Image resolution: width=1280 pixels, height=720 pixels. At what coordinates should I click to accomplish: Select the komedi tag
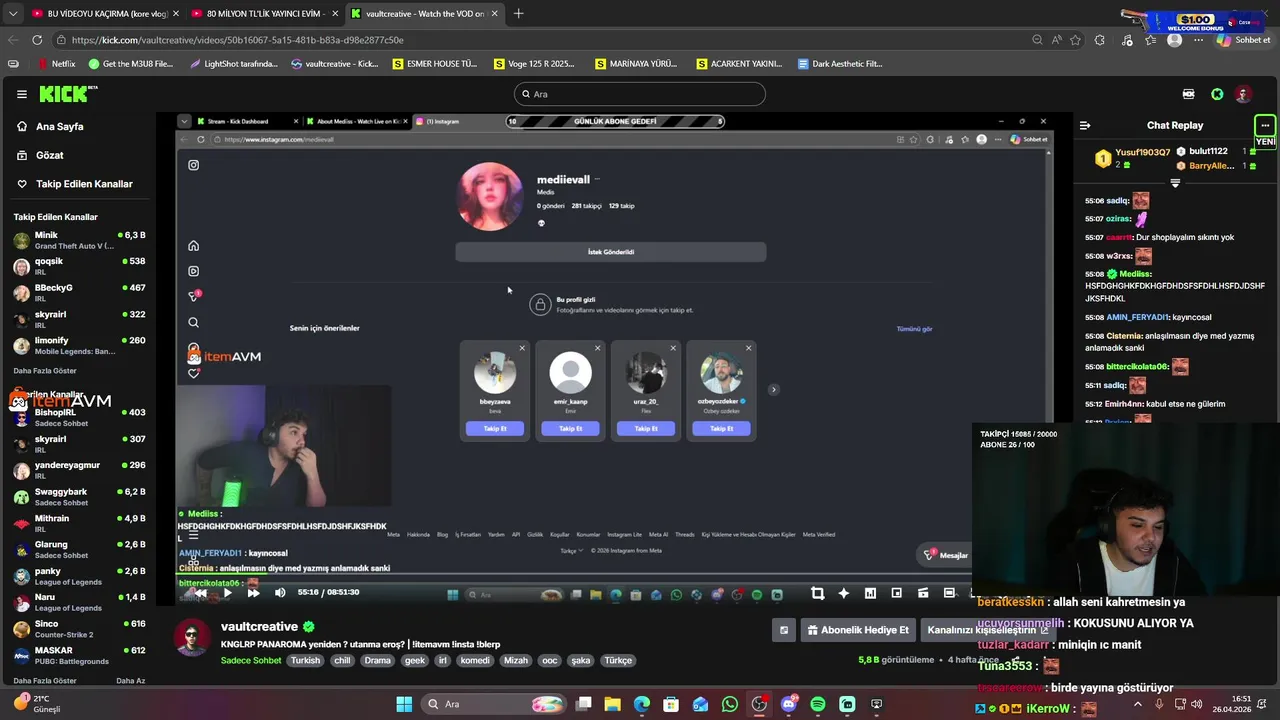pos(476,660)
